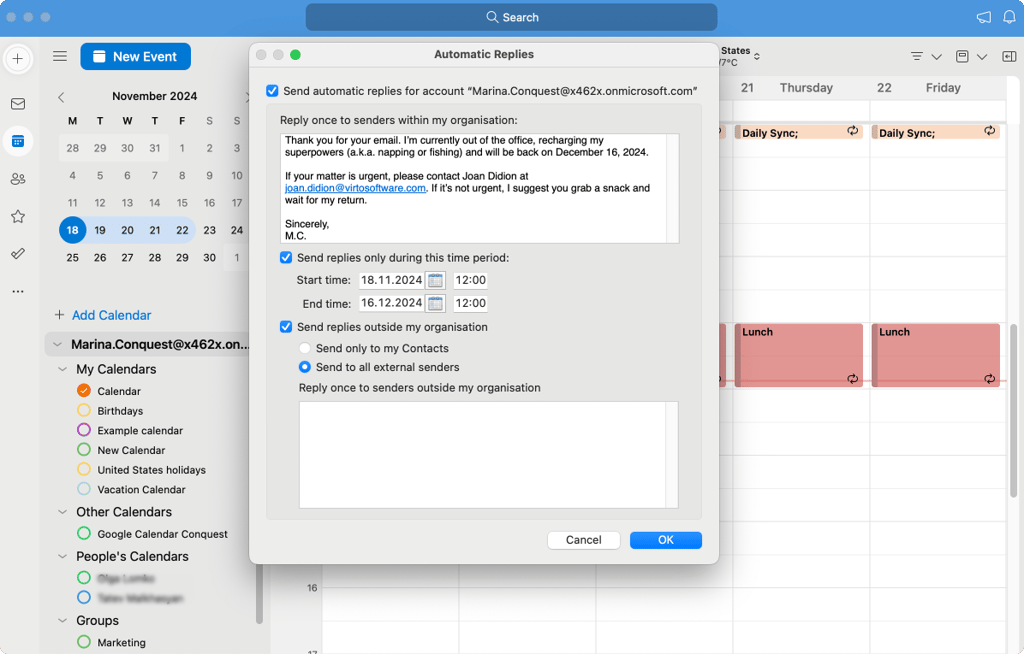Toggle Send replies outside my organisation checkbox
This screenshot has width=1024, height=654.
(x=286, y=327)
